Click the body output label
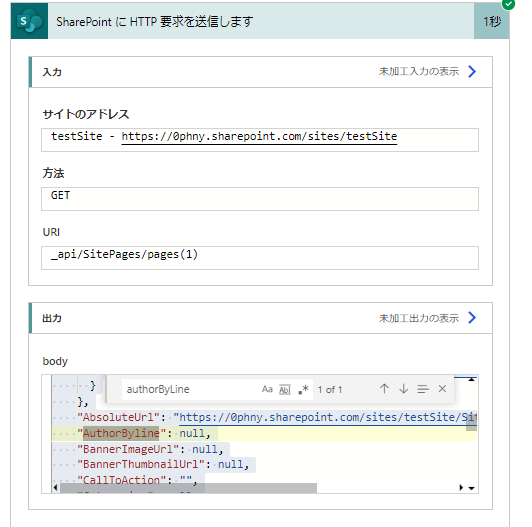The height and width of the screenshot is (527, 532). point(55,361)
